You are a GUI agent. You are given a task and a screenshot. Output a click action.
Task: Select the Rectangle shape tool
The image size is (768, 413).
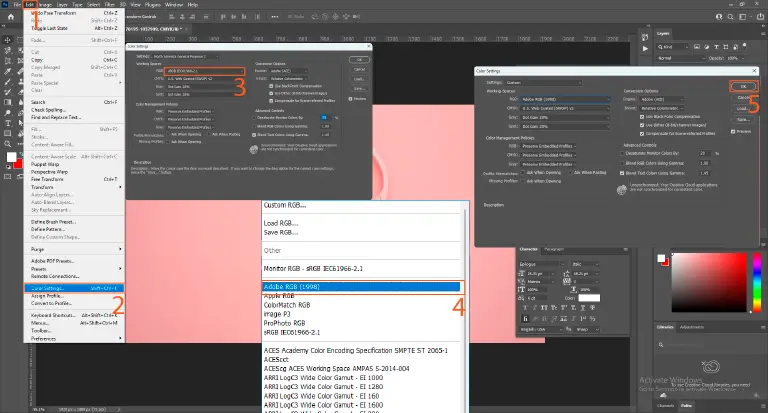click(x=7, y=133)
